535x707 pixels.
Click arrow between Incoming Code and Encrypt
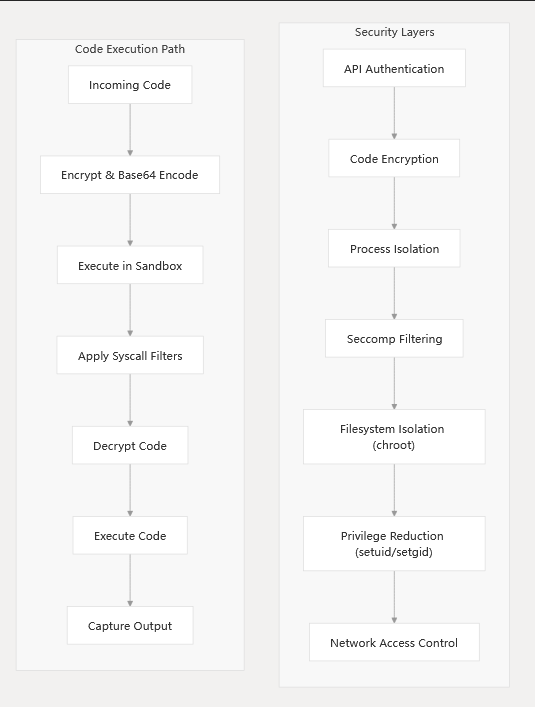(x=130, y=130)
